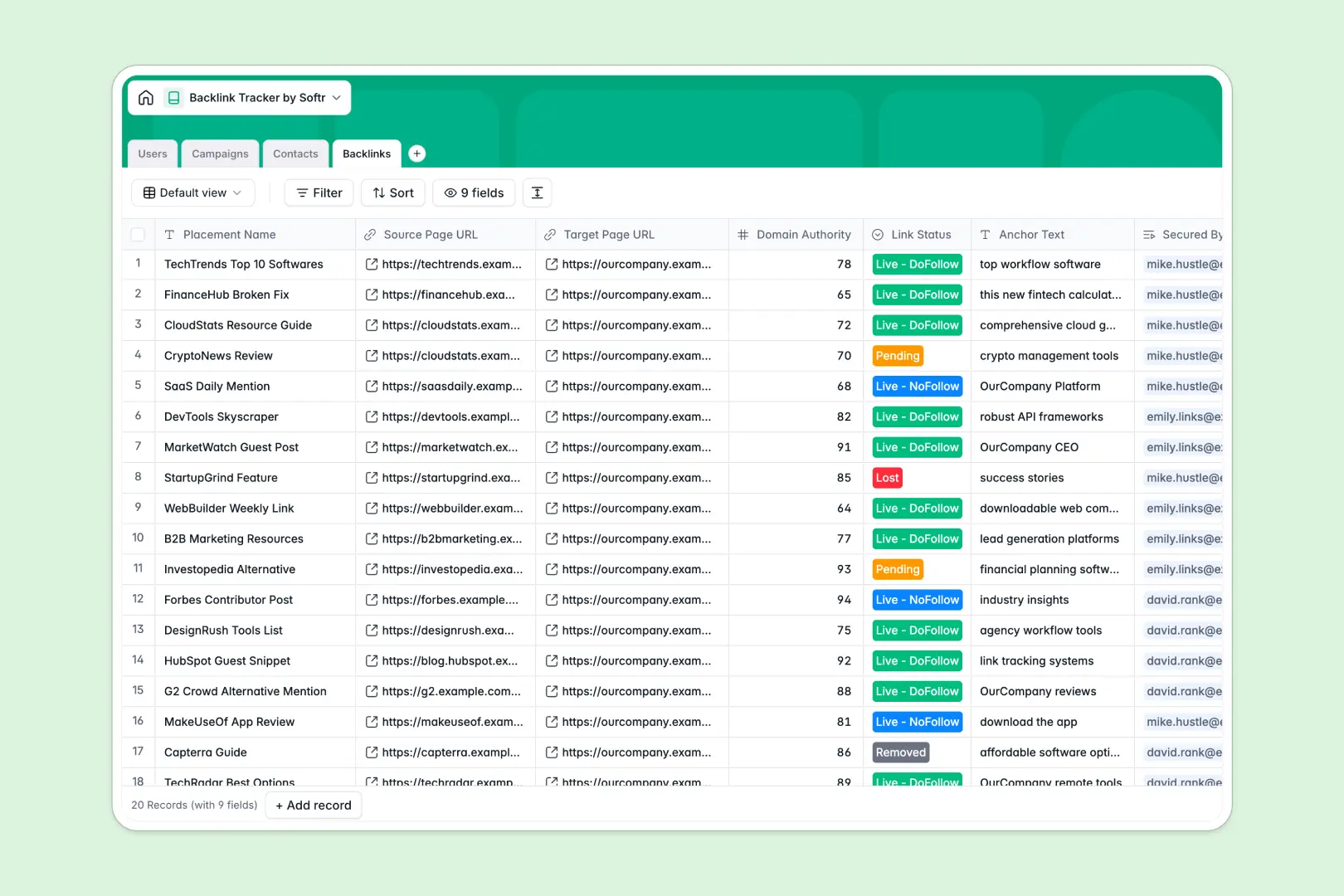Switch to the Campaigns tab
This screenshot has height=896, width=1344.
click(219, 153)
